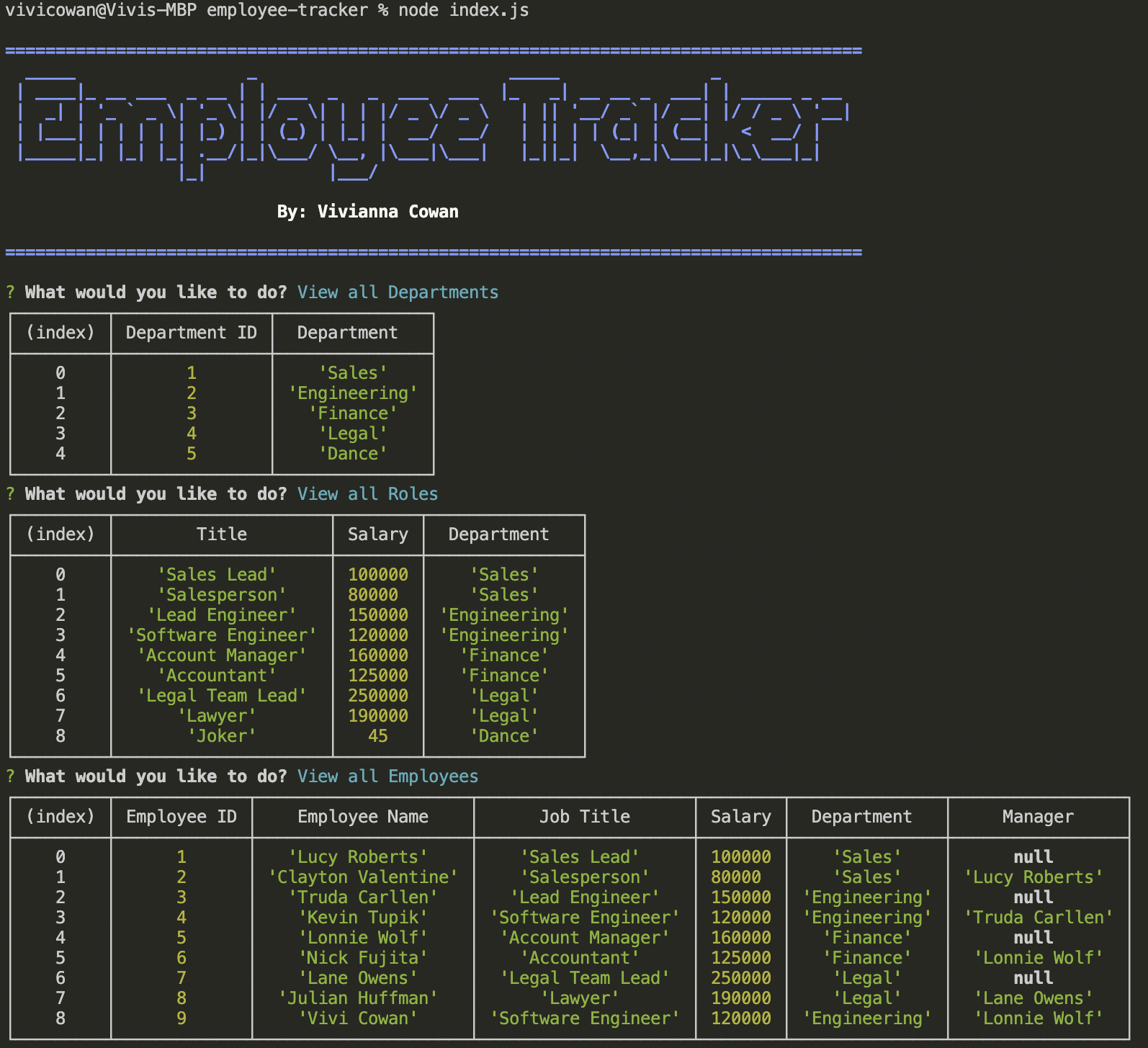Click the 'node index.js' command text

tap(464, 10)
